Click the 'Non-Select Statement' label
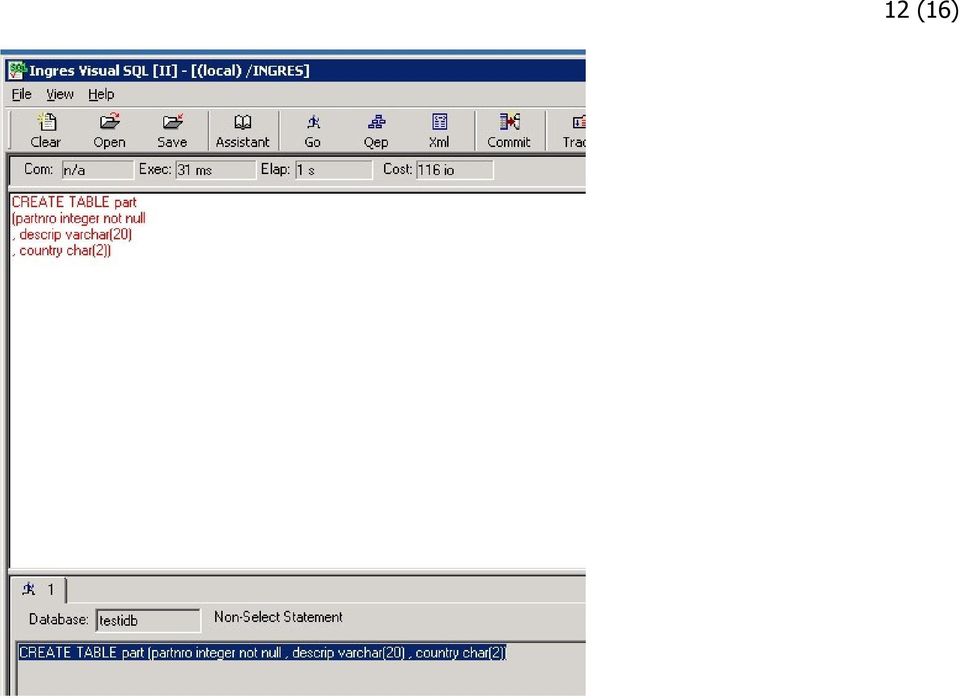960x699 pixels. coord(279,617)
